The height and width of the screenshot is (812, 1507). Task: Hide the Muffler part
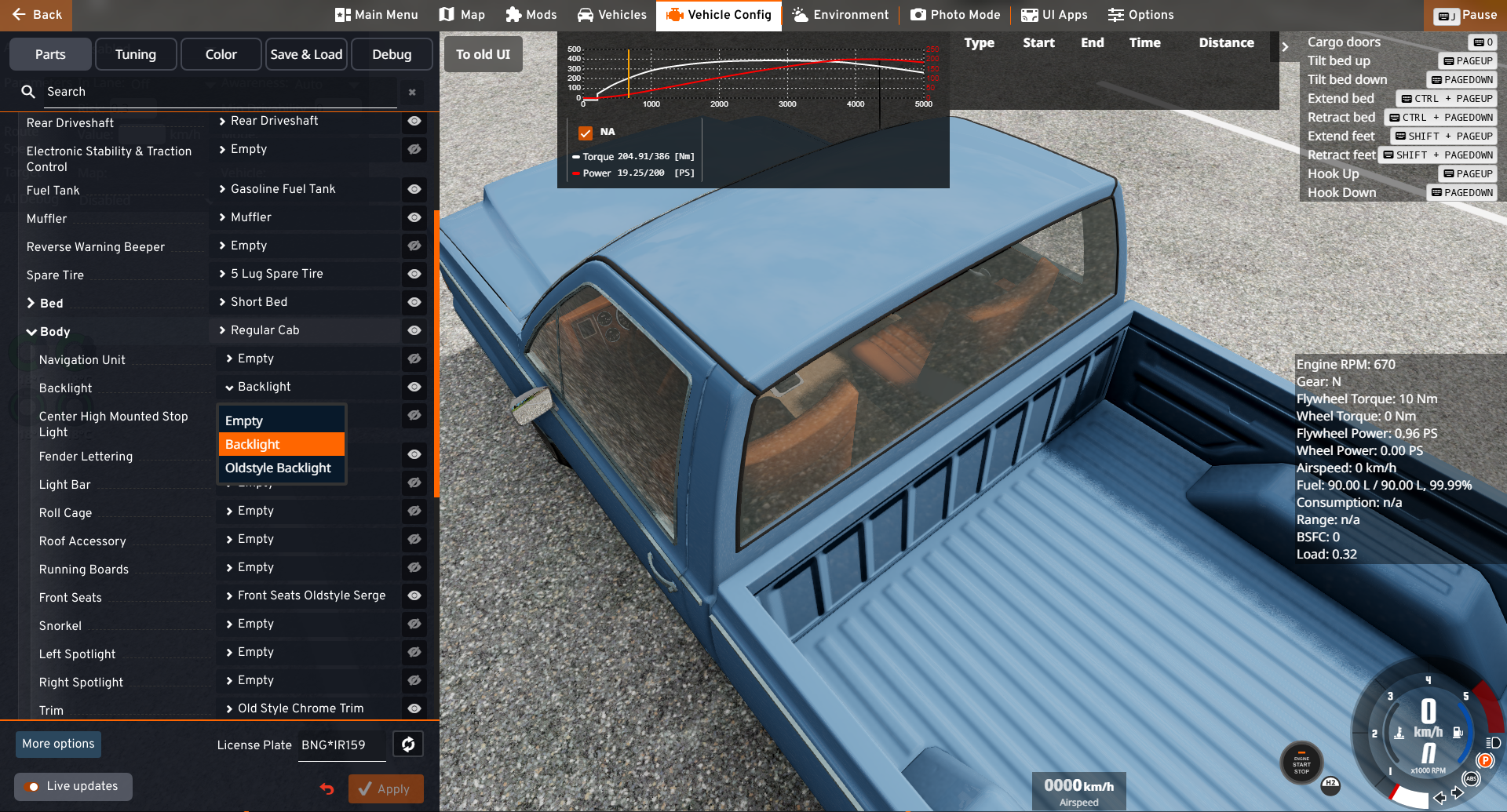coord(414,217)
